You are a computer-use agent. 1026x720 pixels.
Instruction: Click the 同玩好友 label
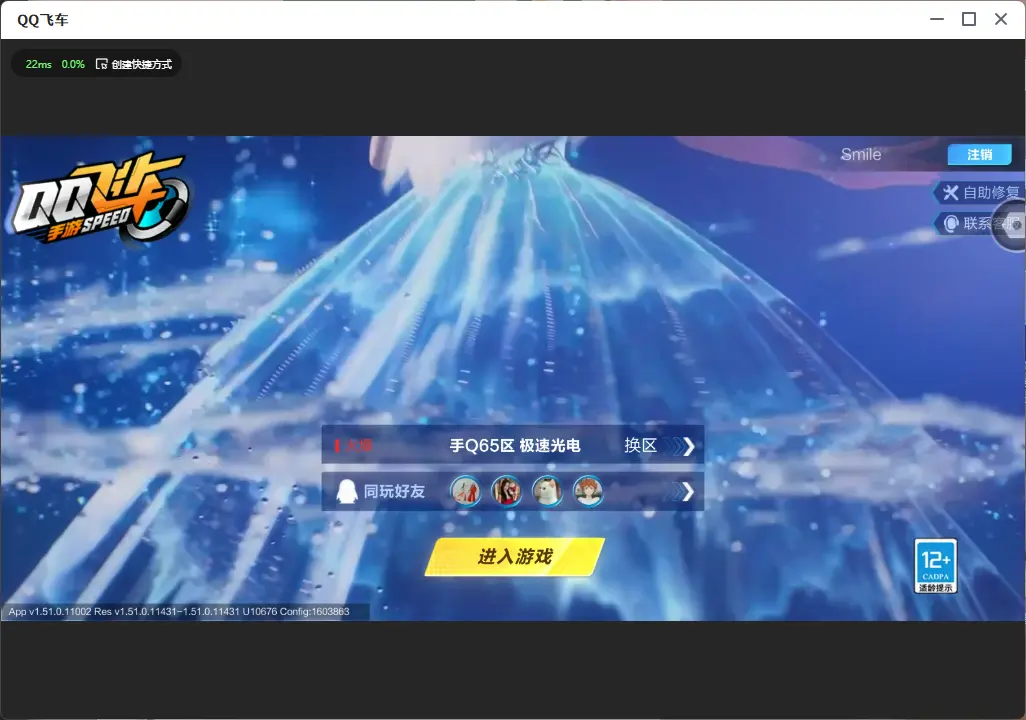(x=394, y=492)
